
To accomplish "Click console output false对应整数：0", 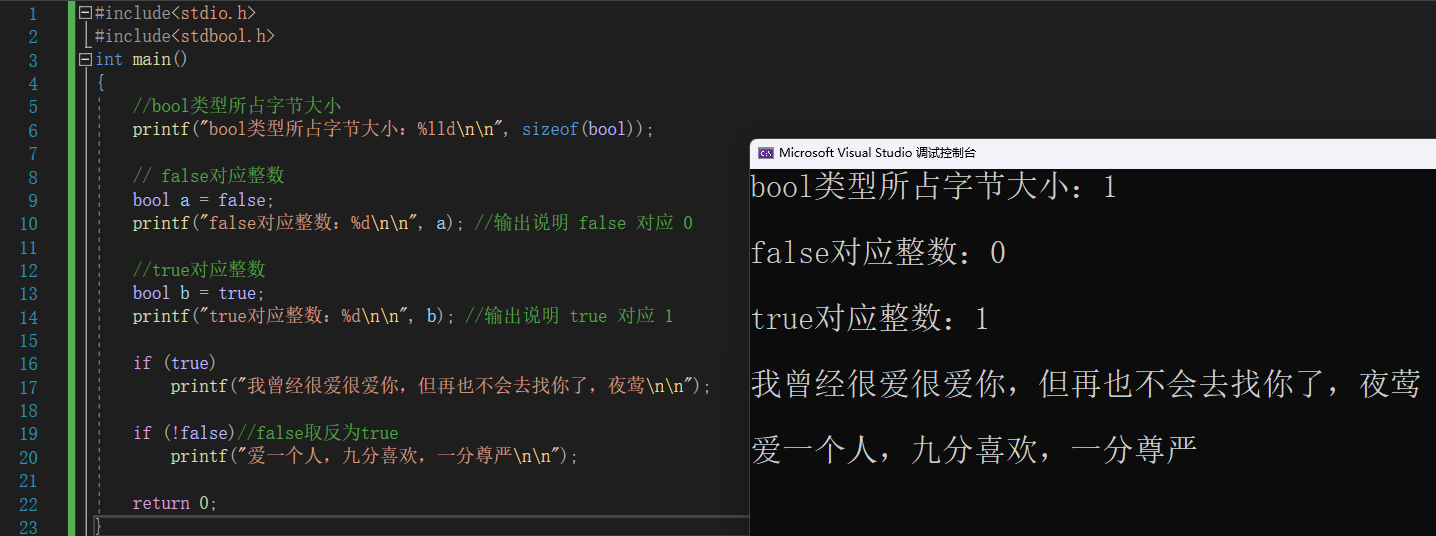I will pyautogui.click(x=878, y=253).
